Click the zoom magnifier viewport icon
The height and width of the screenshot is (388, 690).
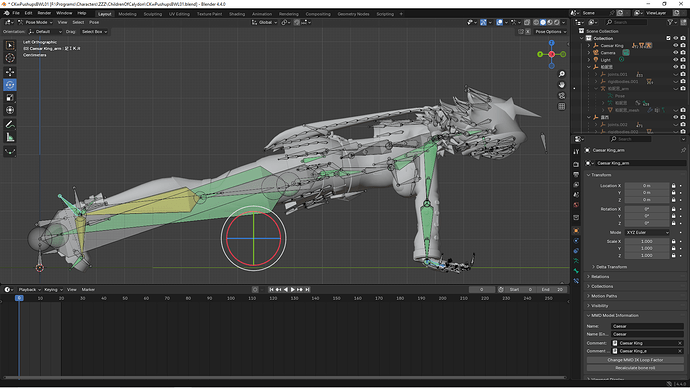coord(562,74)
